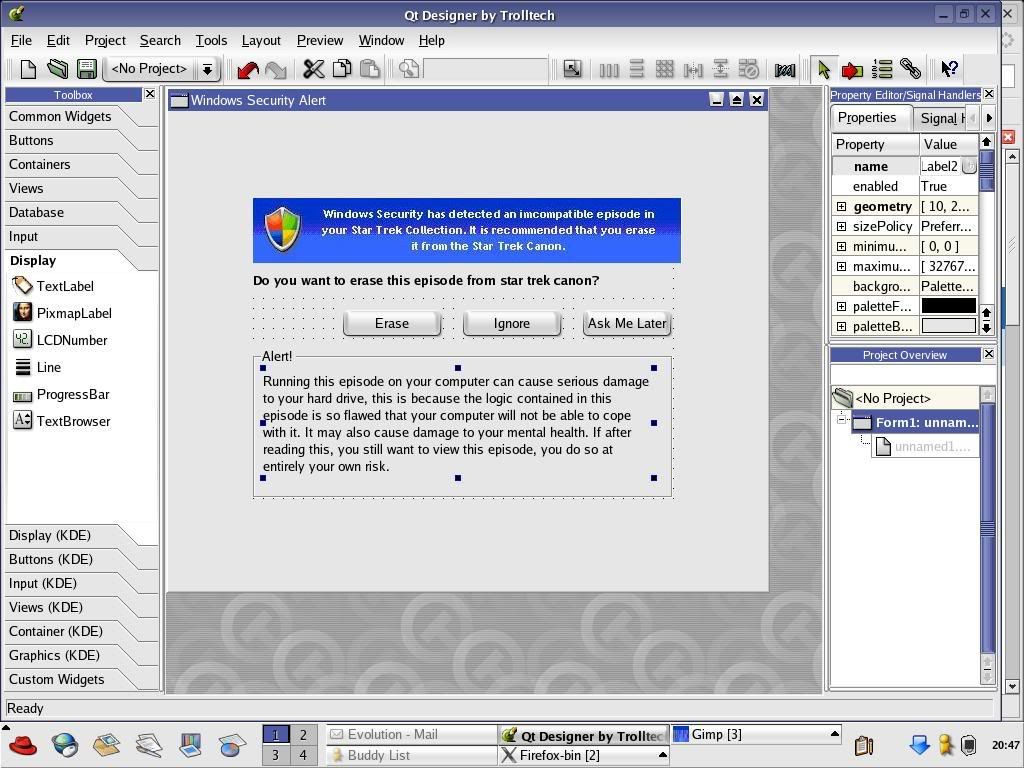Open the Edit menu
This screenshot has height=768, width=1024.
(x=58, y=40)
